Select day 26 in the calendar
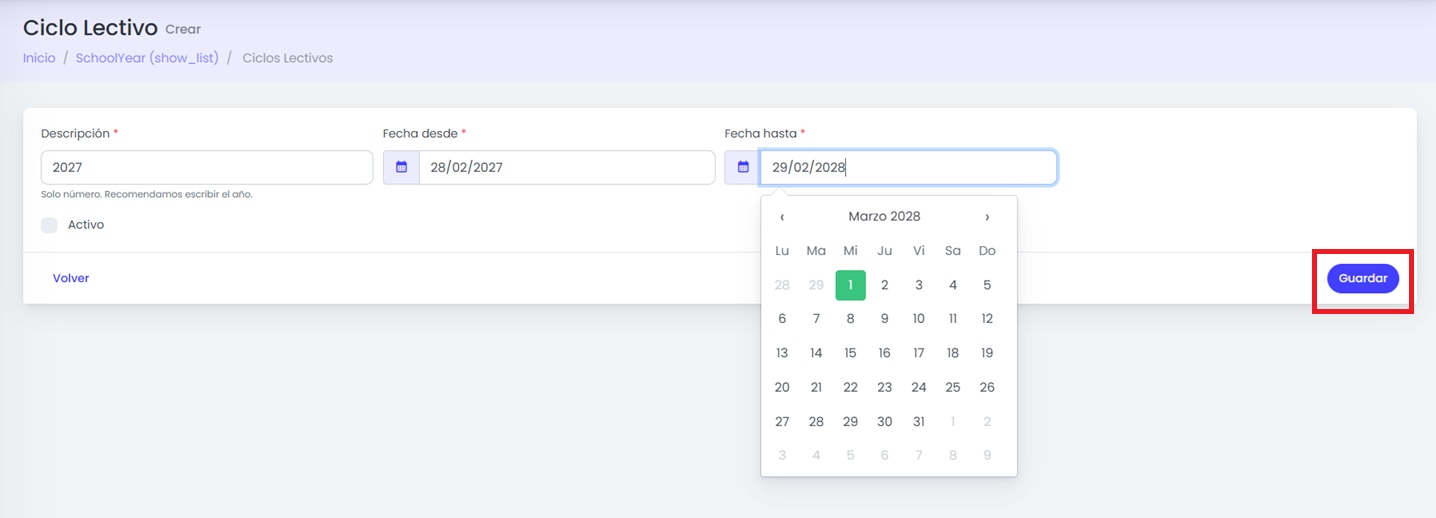 coord(987,387)
